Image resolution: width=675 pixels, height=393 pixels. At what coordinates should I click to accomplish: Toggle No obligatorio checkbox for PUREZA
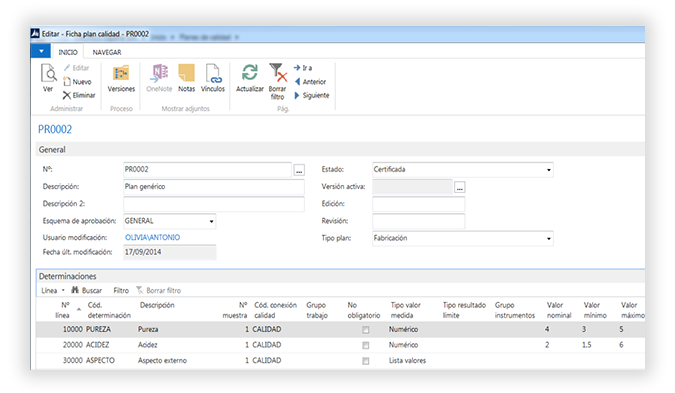[x=365, y=330]
